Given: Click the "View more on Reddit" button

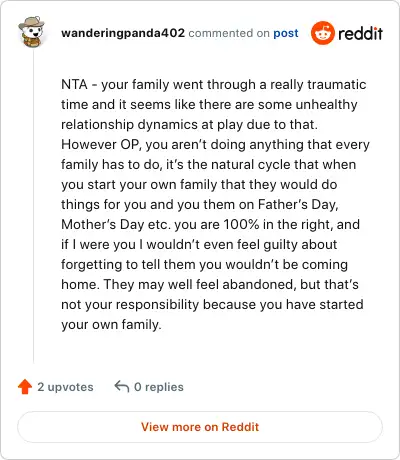Looking at the screenshot, I should pos(200,427).
